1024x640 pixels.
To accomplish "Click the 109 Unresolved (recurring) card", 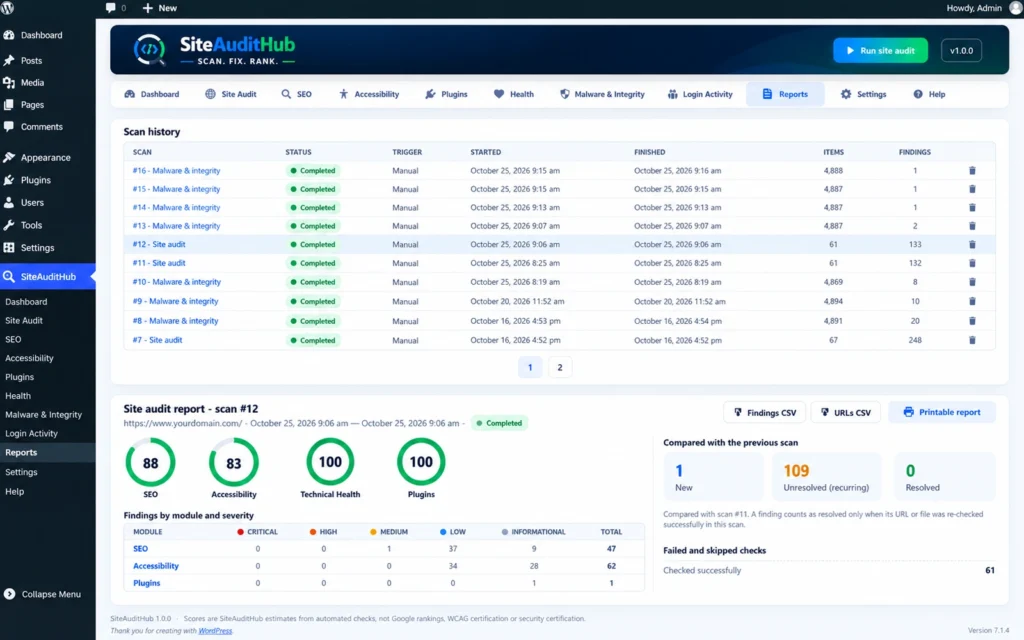I will [827, 477].
